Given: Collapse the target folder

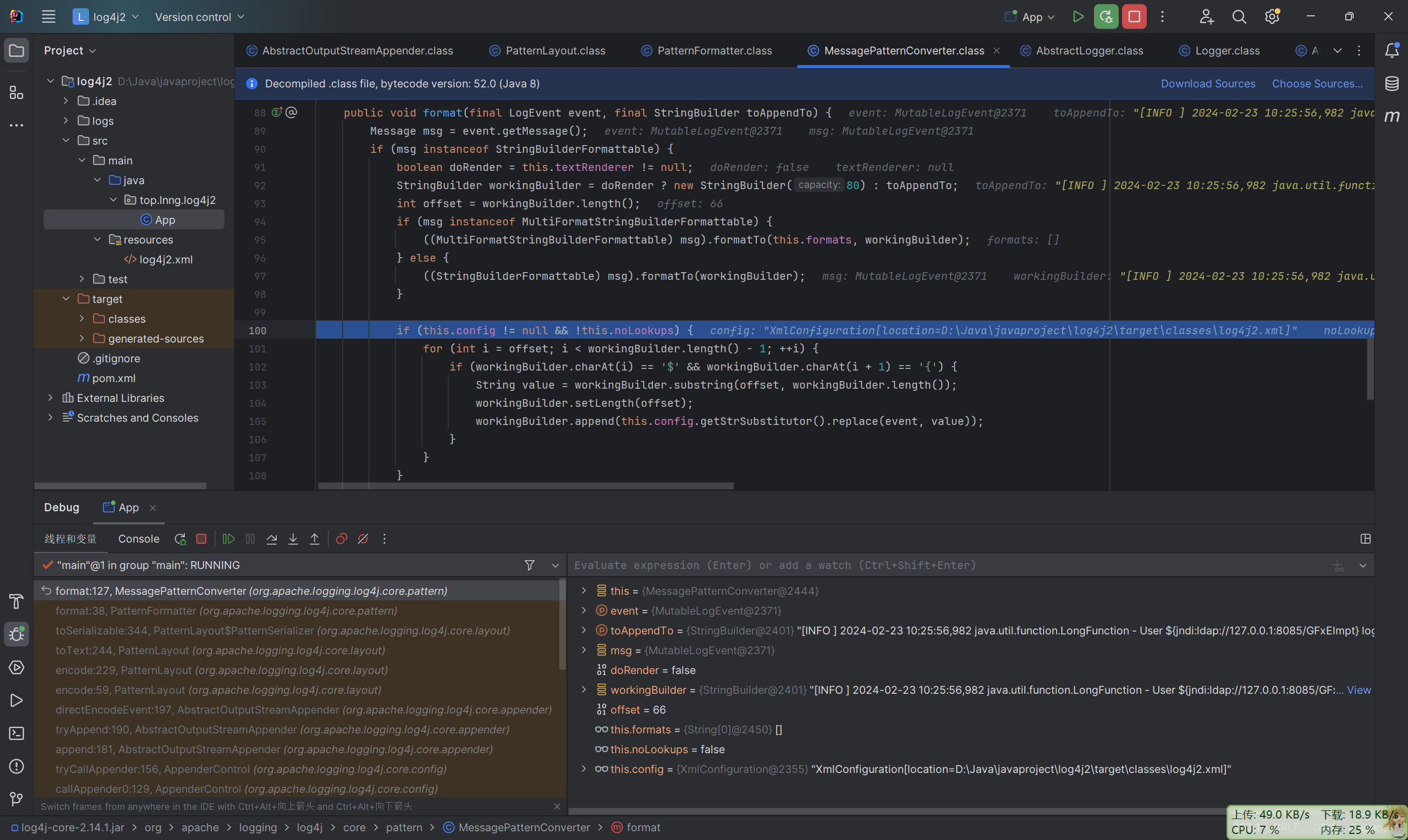Looking at the screenshot, I should point(65,299).
